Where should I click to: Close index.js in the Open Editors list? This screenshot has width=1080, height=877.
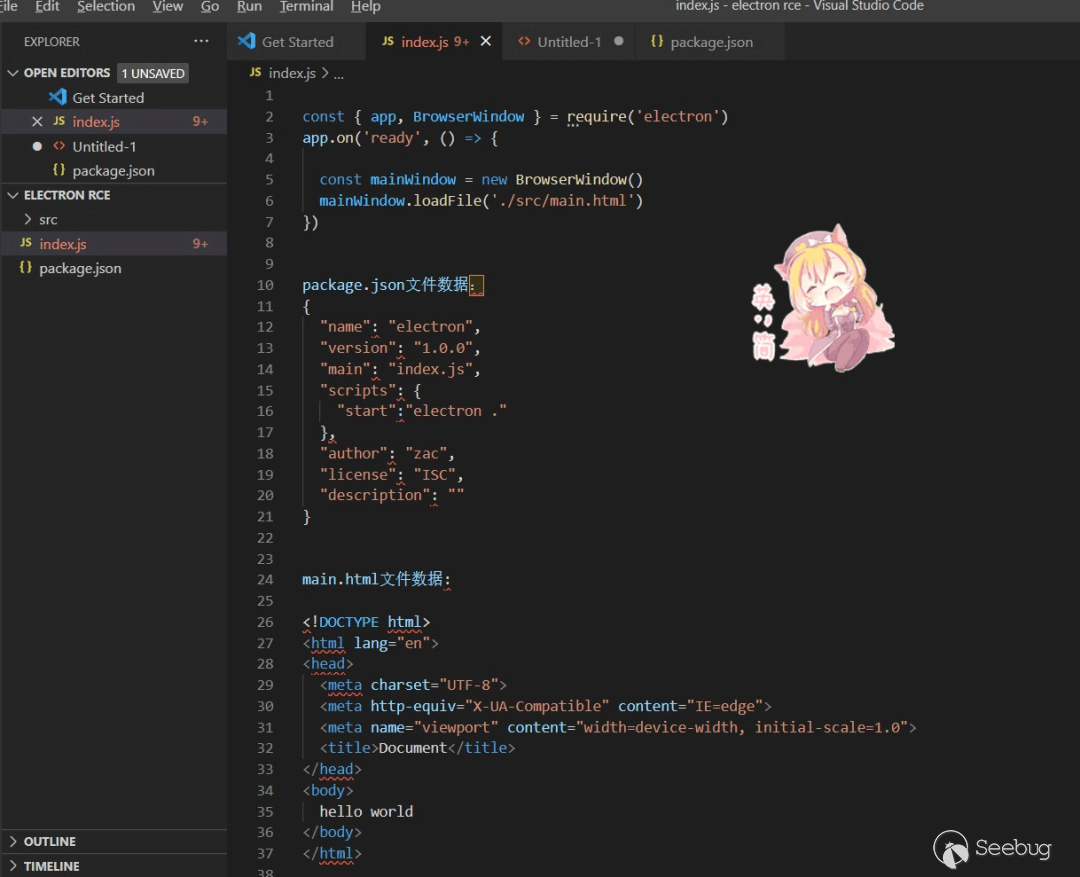point(37,122)
